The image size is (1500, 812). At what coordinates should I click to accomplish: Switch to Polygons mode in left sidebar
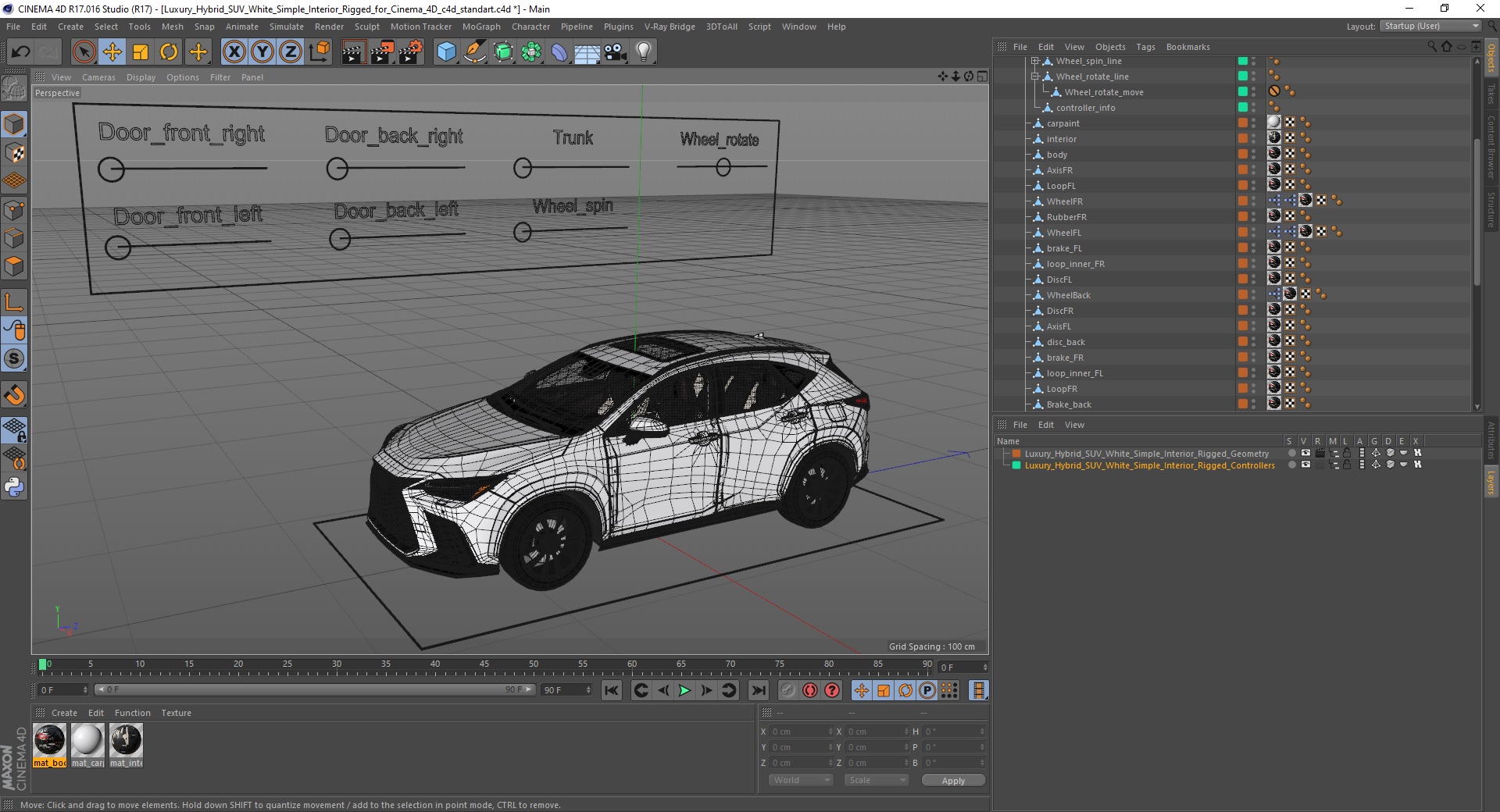pos(14,266)
